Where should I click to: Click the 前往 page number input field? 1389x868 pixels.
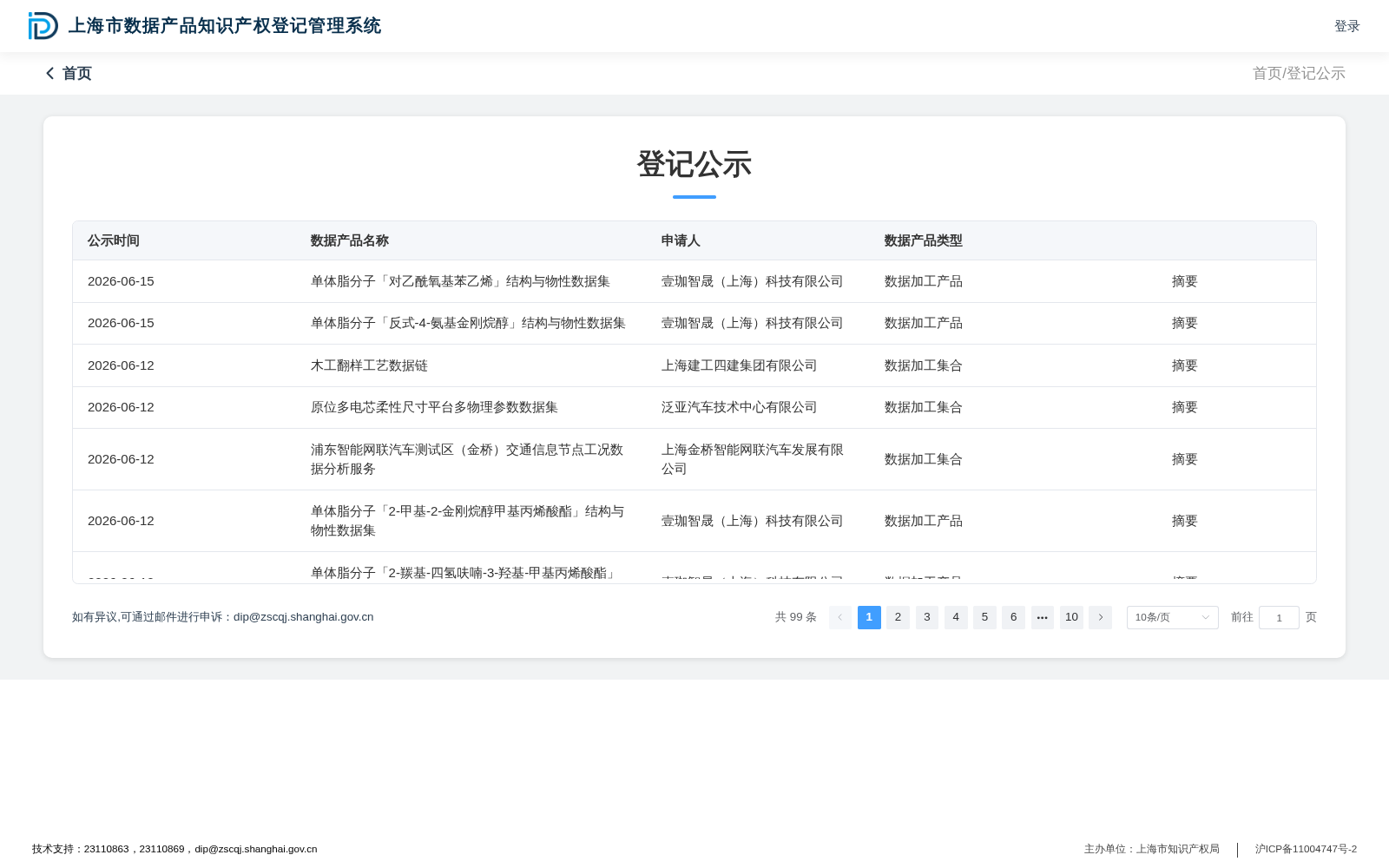[1279, 617]
